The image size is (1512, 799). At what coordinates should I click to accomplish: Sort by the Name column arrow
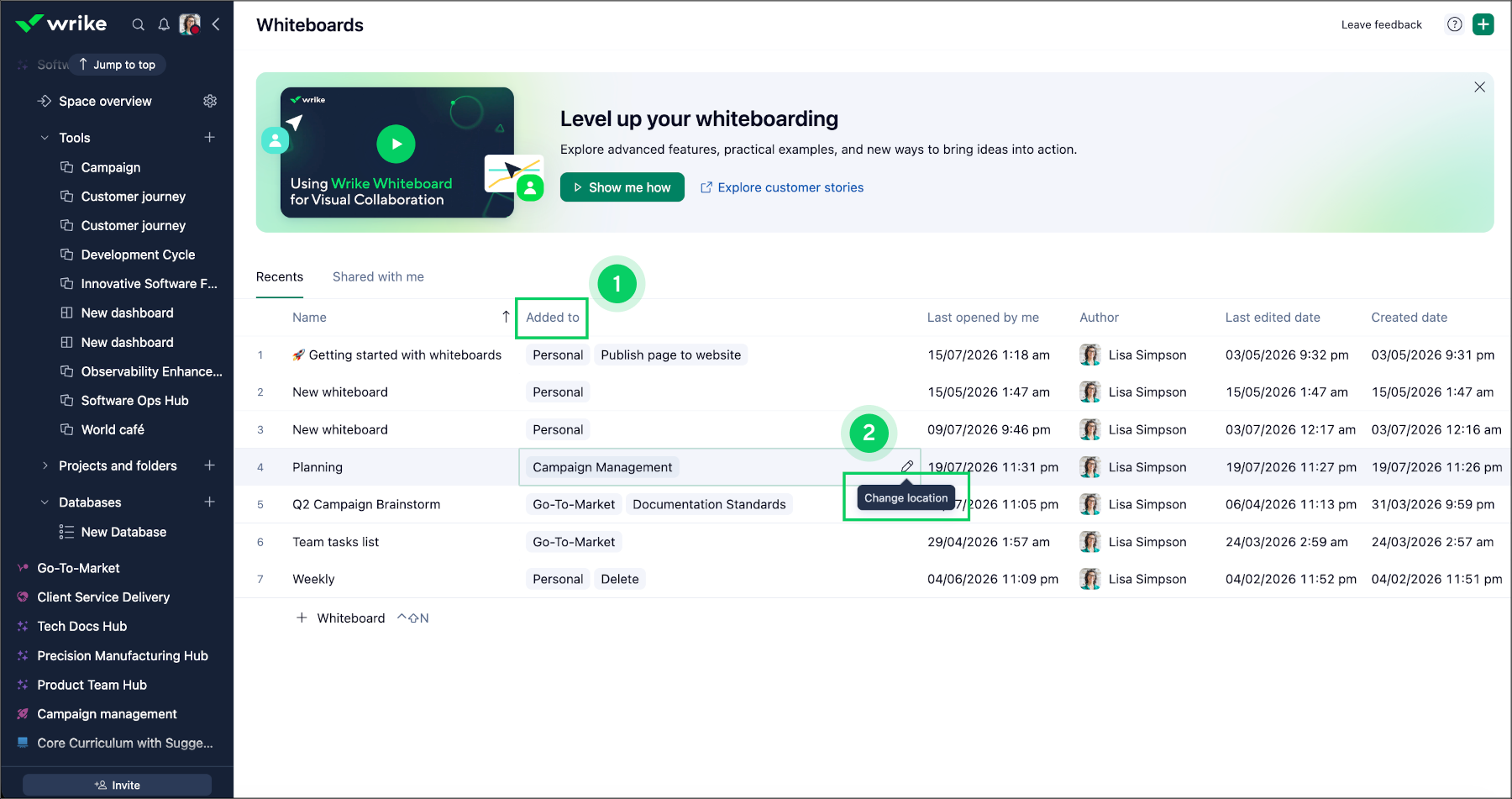point(506,317)
